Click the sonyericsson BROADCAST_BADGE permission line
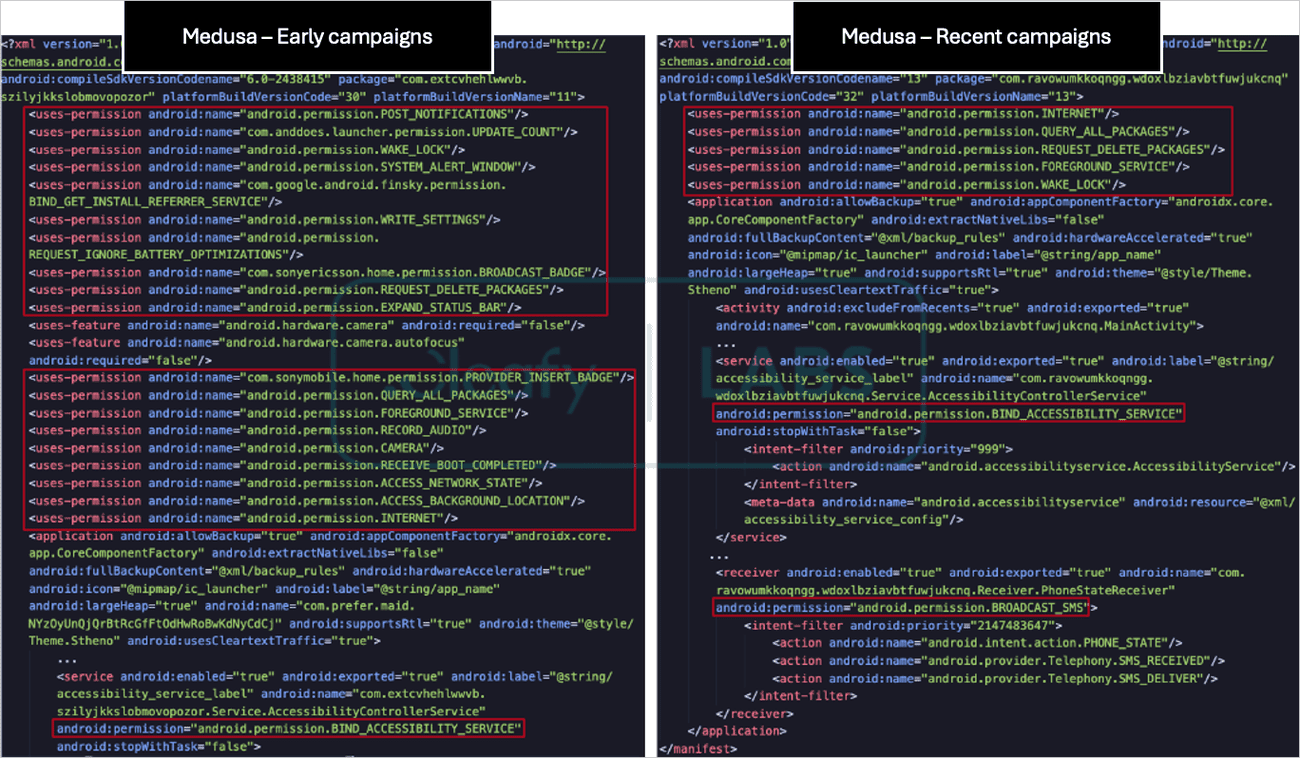This screenshot has width=1300, height=758. click(317, 272)
